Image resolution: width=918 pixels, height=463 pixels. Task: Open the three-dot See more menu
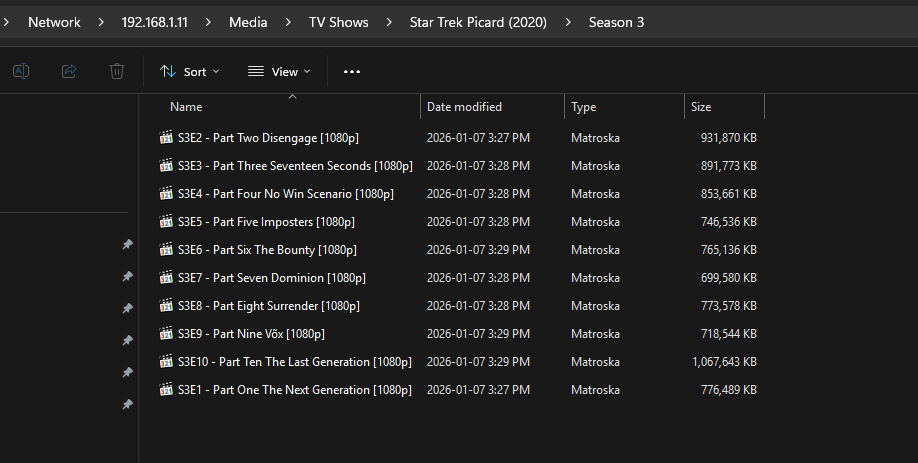tap(351, 72)
